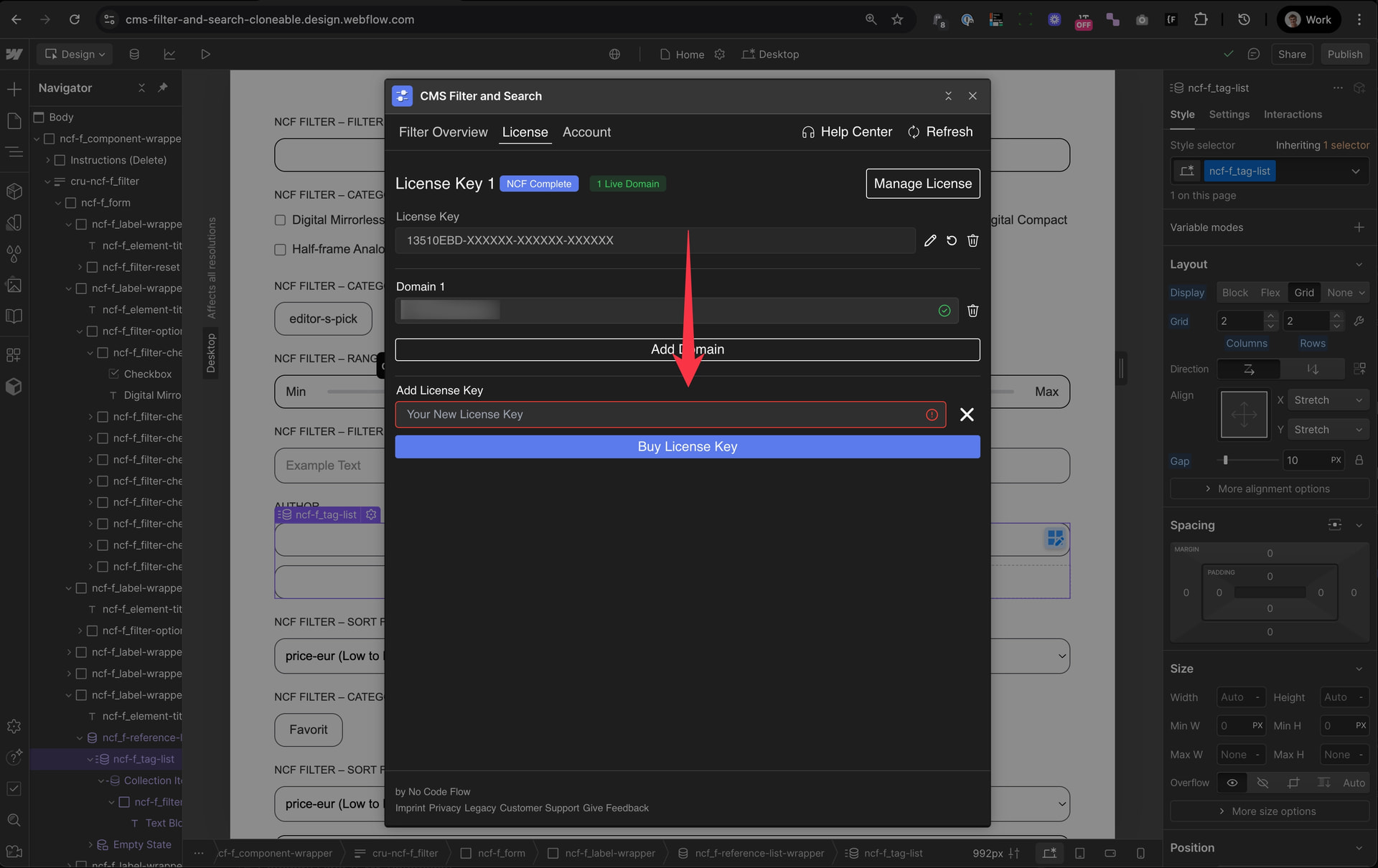Expand More size options
Viewport: 1378px width, 868px height.
coord(1269,812)
